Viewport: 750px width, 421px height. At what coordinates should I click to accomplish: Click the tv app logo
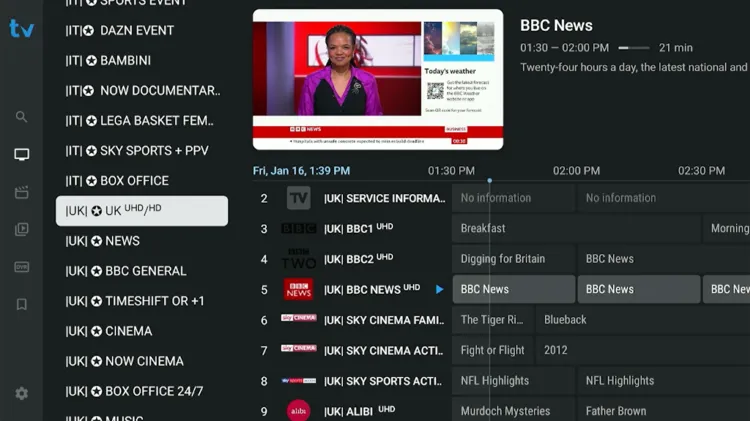(x=22, y=29)
